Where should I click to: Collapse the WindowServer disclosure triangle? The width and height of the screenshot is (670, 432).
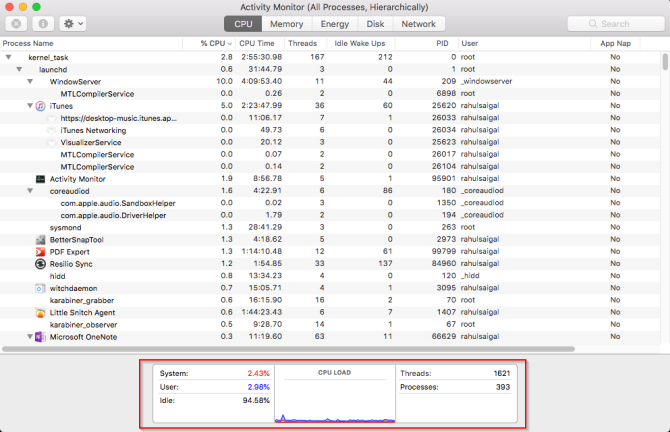click(x=30, y=81)
